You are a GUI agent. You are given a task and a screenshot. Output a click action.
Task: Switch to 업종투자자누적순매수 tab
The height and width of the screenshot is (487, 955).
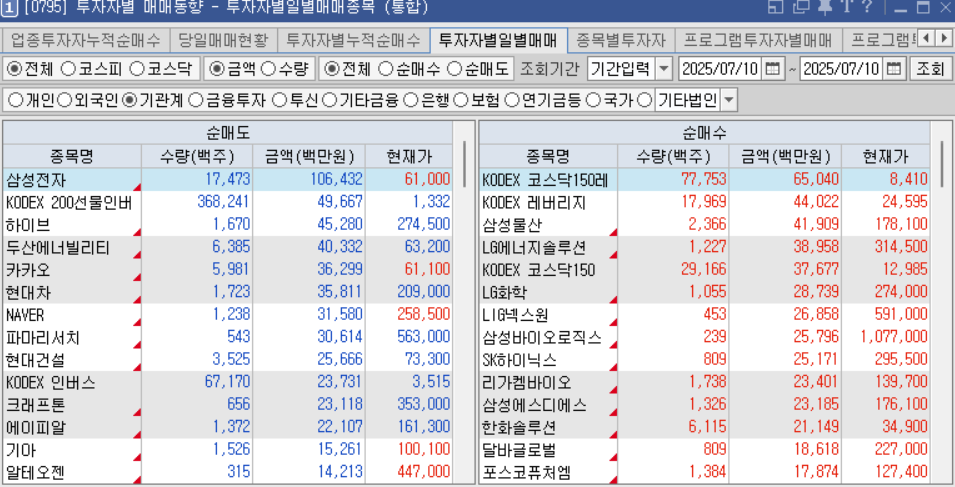[85, 41]
